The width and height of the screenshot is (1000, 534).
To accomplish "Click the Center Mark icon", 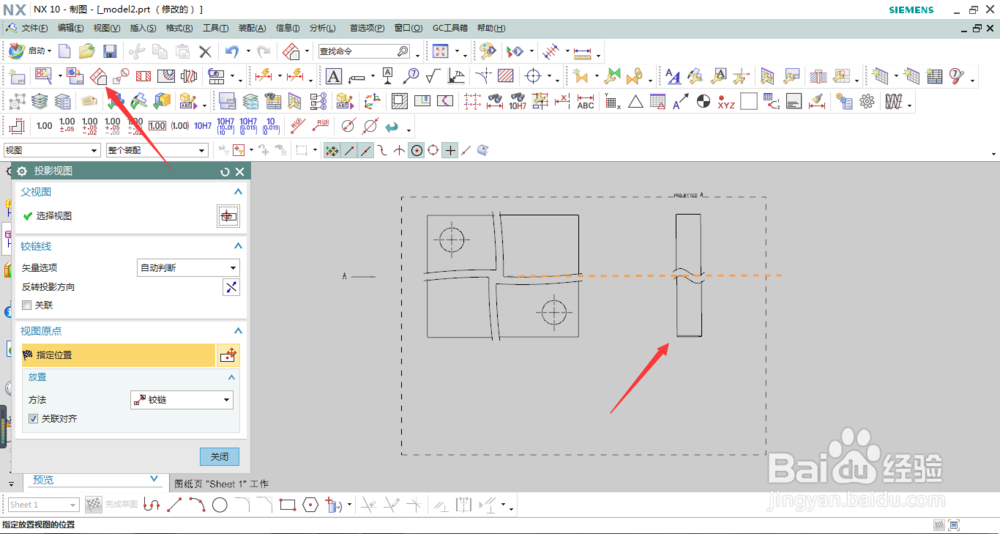I will [x=533, y=77].
